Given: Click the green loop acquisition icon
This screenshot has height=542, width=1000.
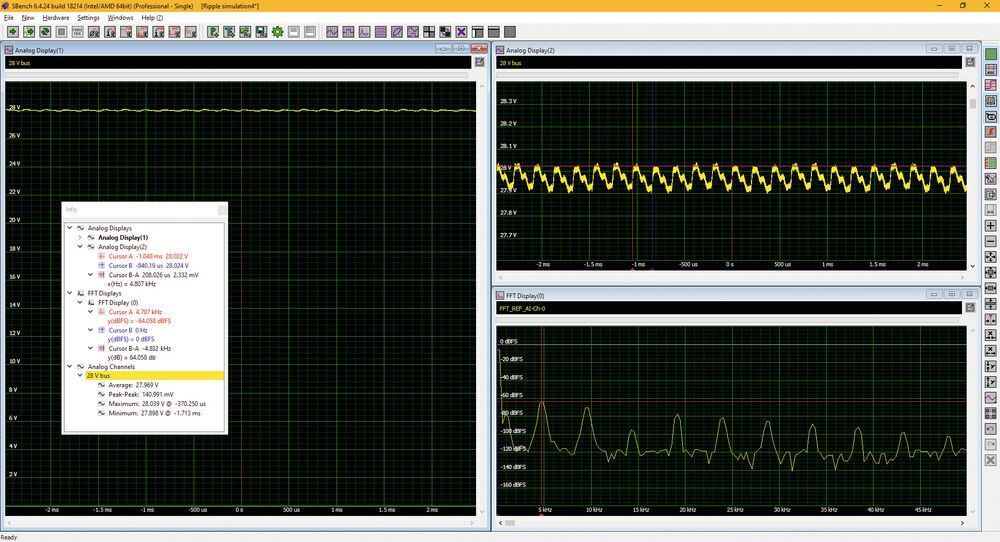Looking at the screenshot, I should tap(45, 32).
